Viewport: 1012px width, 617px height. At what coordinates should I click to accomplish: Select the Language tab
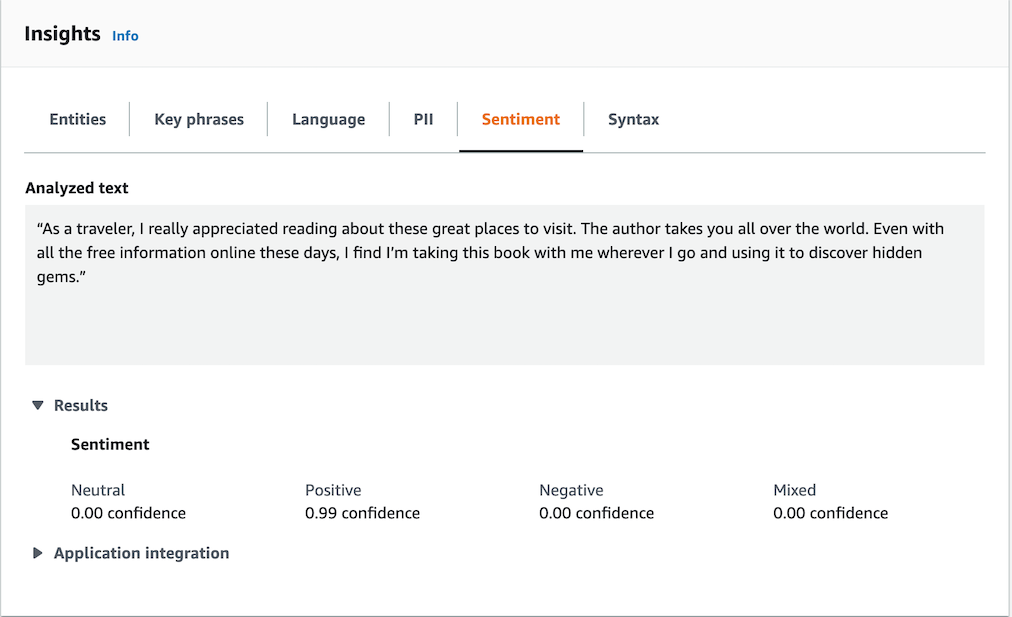[328, 120]
